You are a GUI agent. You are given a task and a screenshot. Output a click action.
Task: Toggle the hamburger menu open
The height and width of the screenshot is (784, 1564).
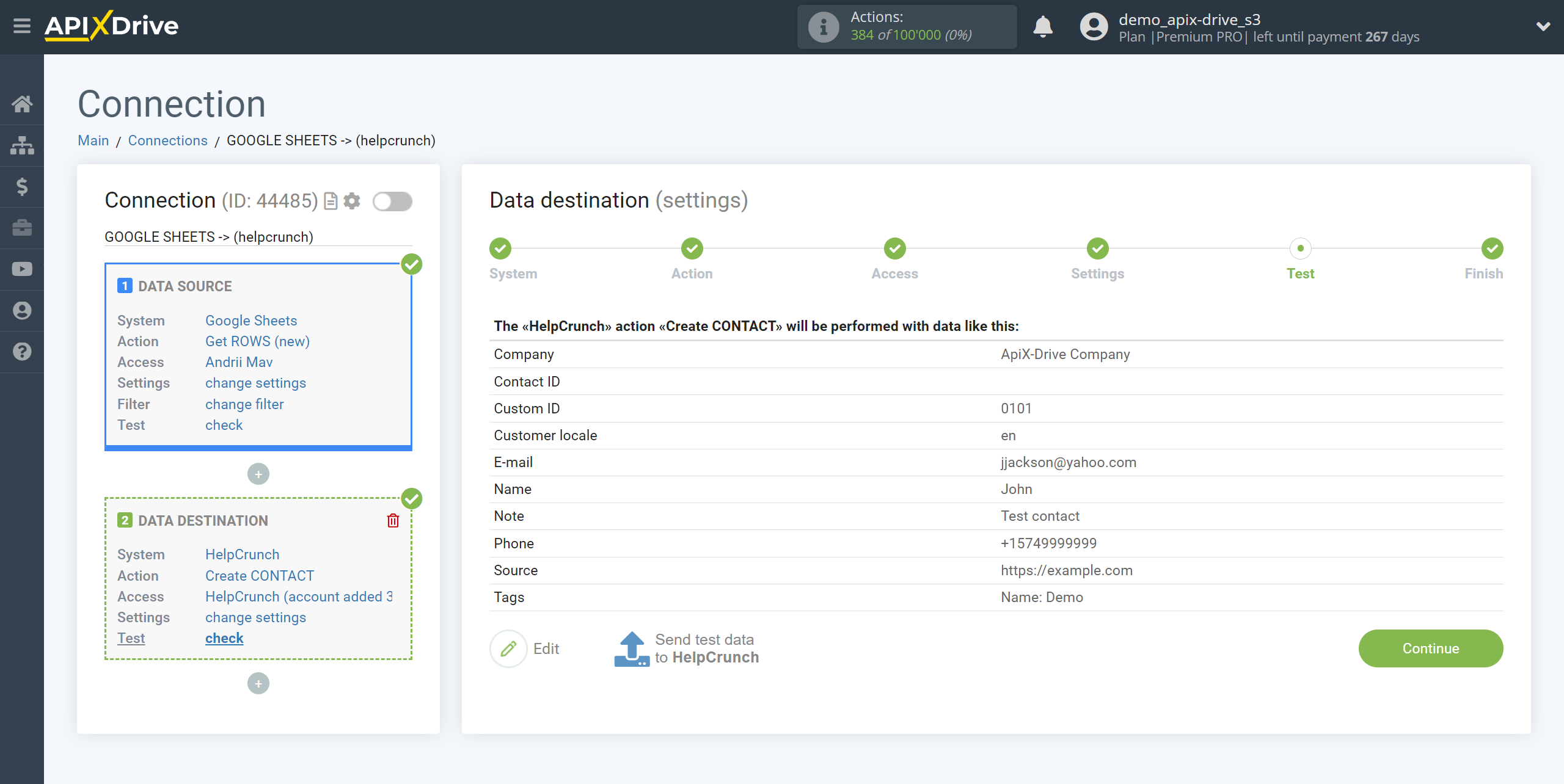(22, 27)
